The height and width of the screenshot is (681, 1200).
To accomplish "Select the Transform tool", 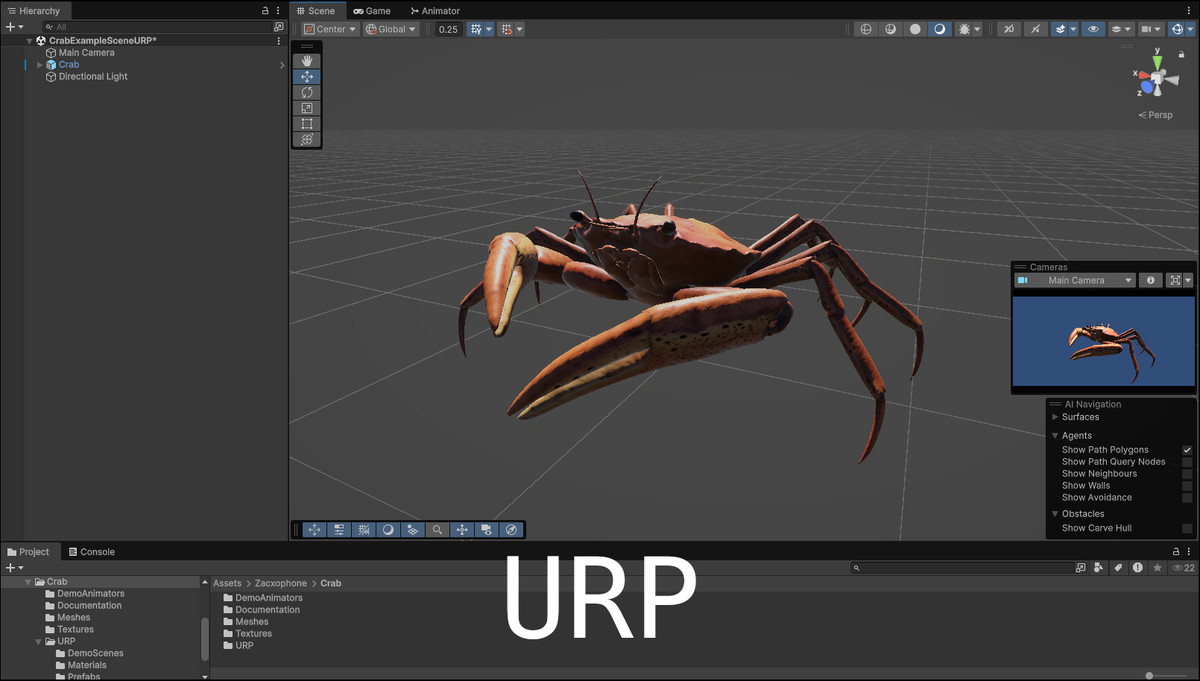I will pyautogui.click(x=307, y=139).
